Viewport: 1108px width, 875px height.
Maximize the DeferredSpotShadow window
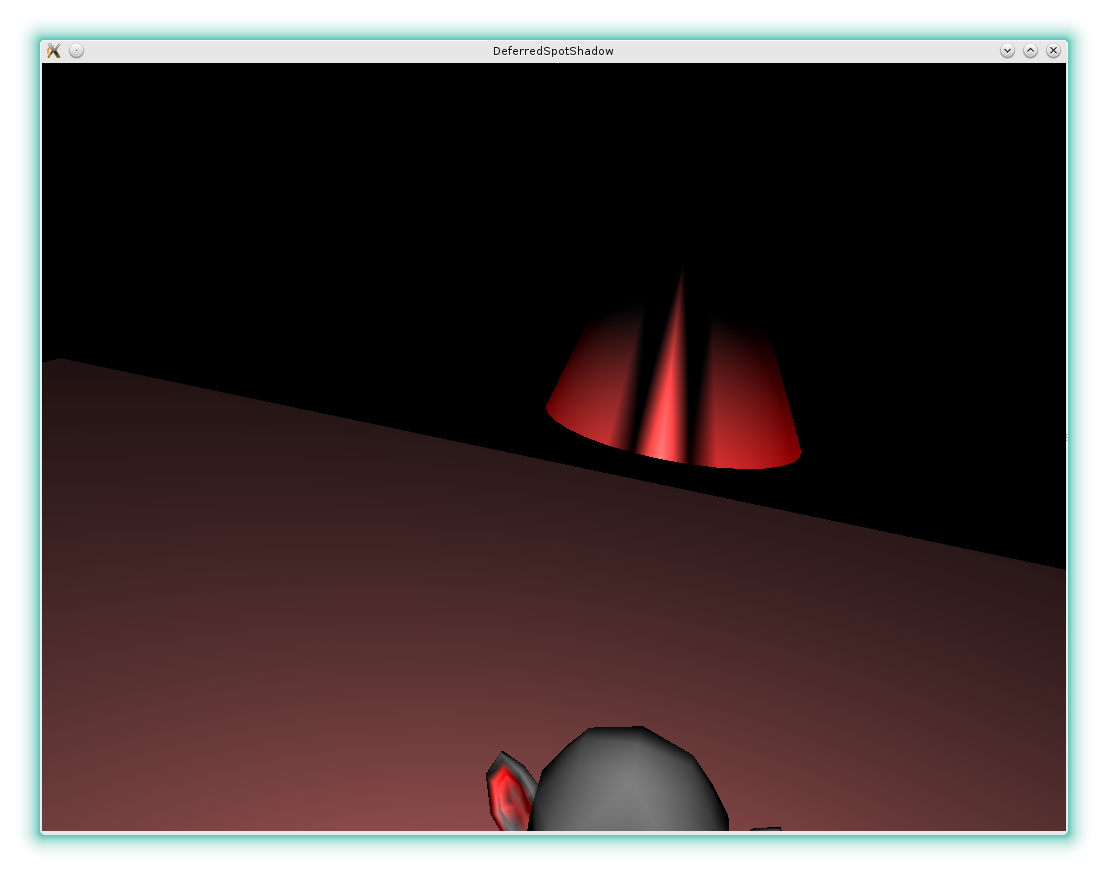click(x=1030, y=51)
